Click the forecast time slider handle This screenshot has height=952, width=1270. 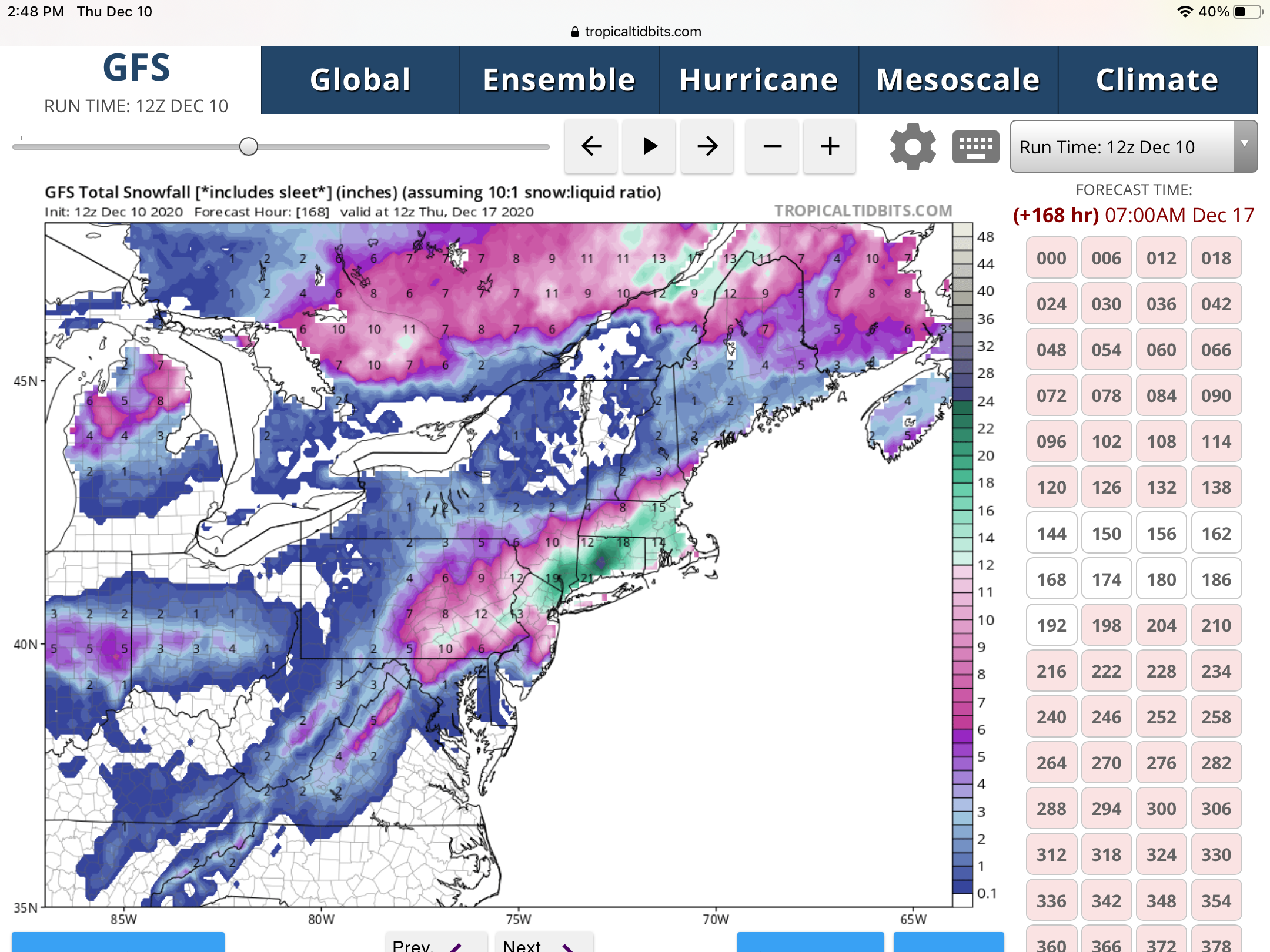249,146
